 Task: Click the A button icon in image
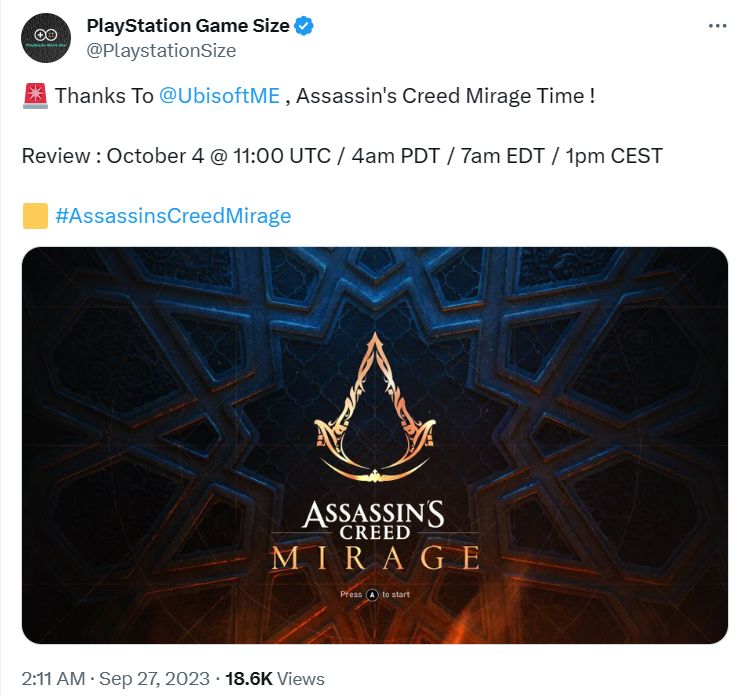pyautogui.click(x=372, y=595)
